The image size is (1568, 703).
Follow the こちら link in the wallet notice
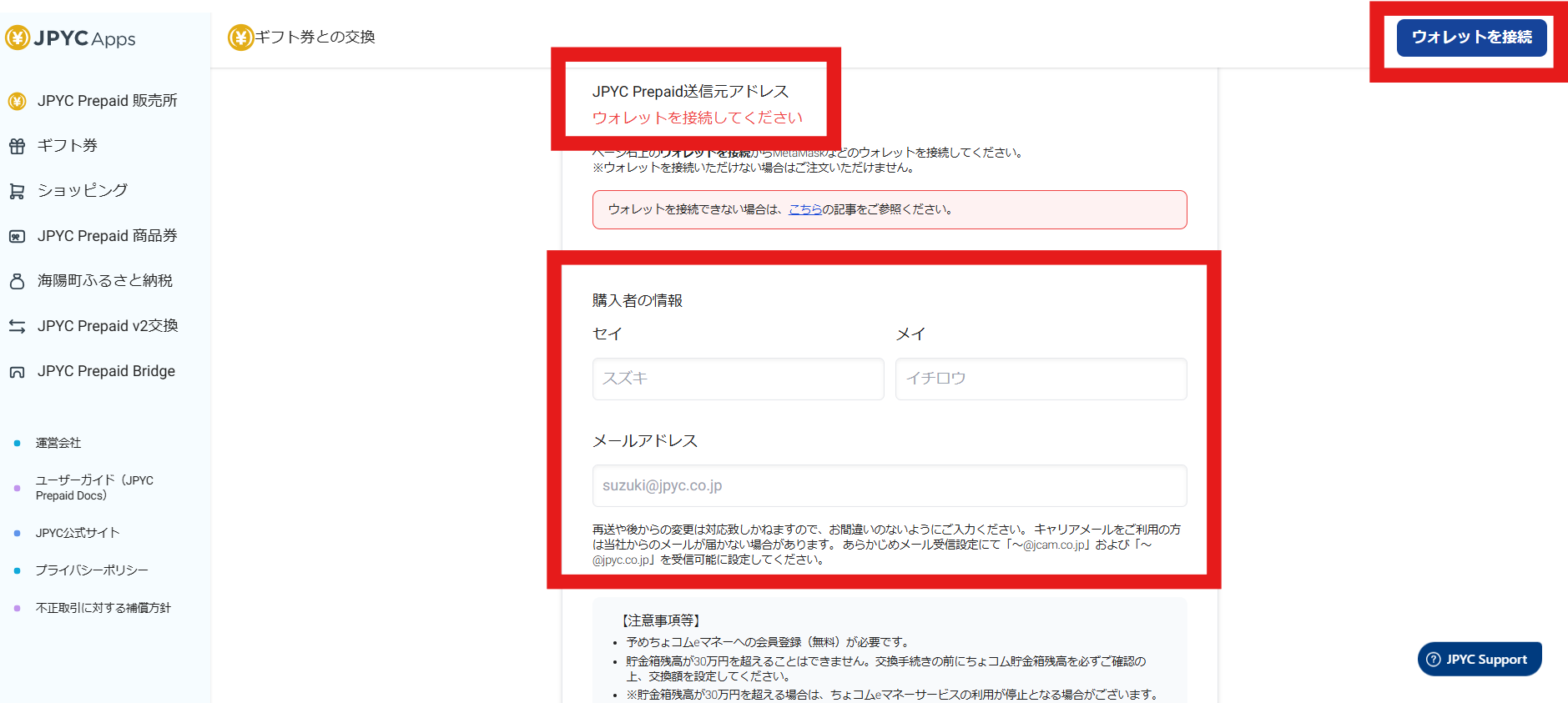pos(805,209)
